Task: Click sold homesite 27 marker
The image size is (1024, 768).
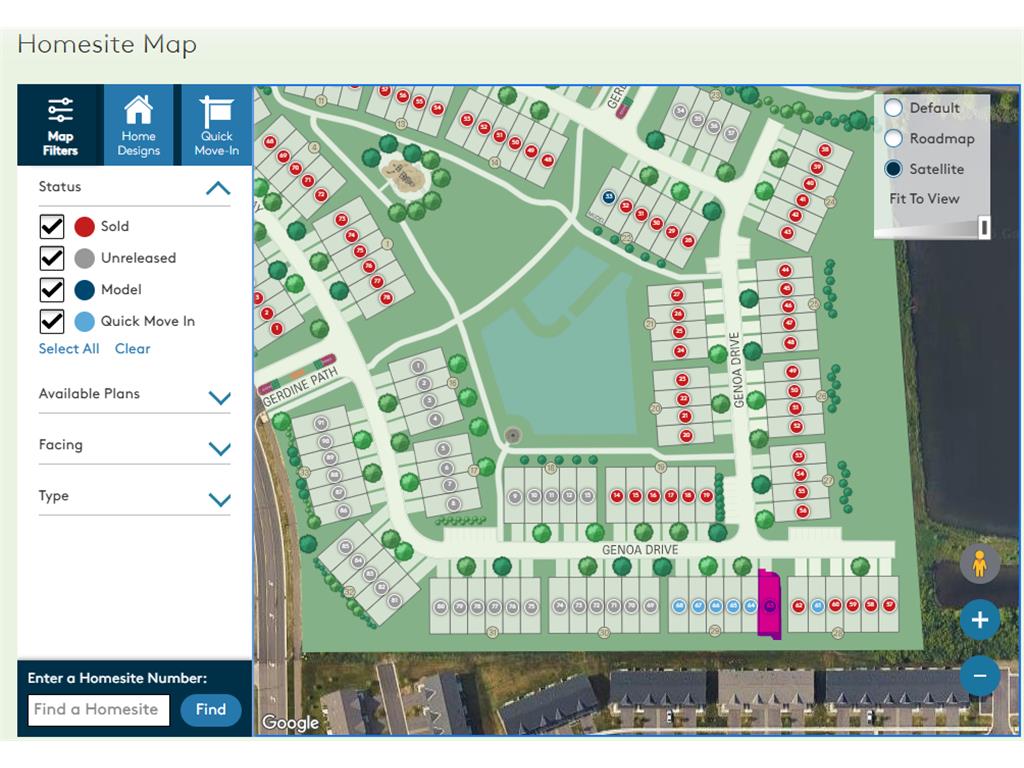Action: 677,295
